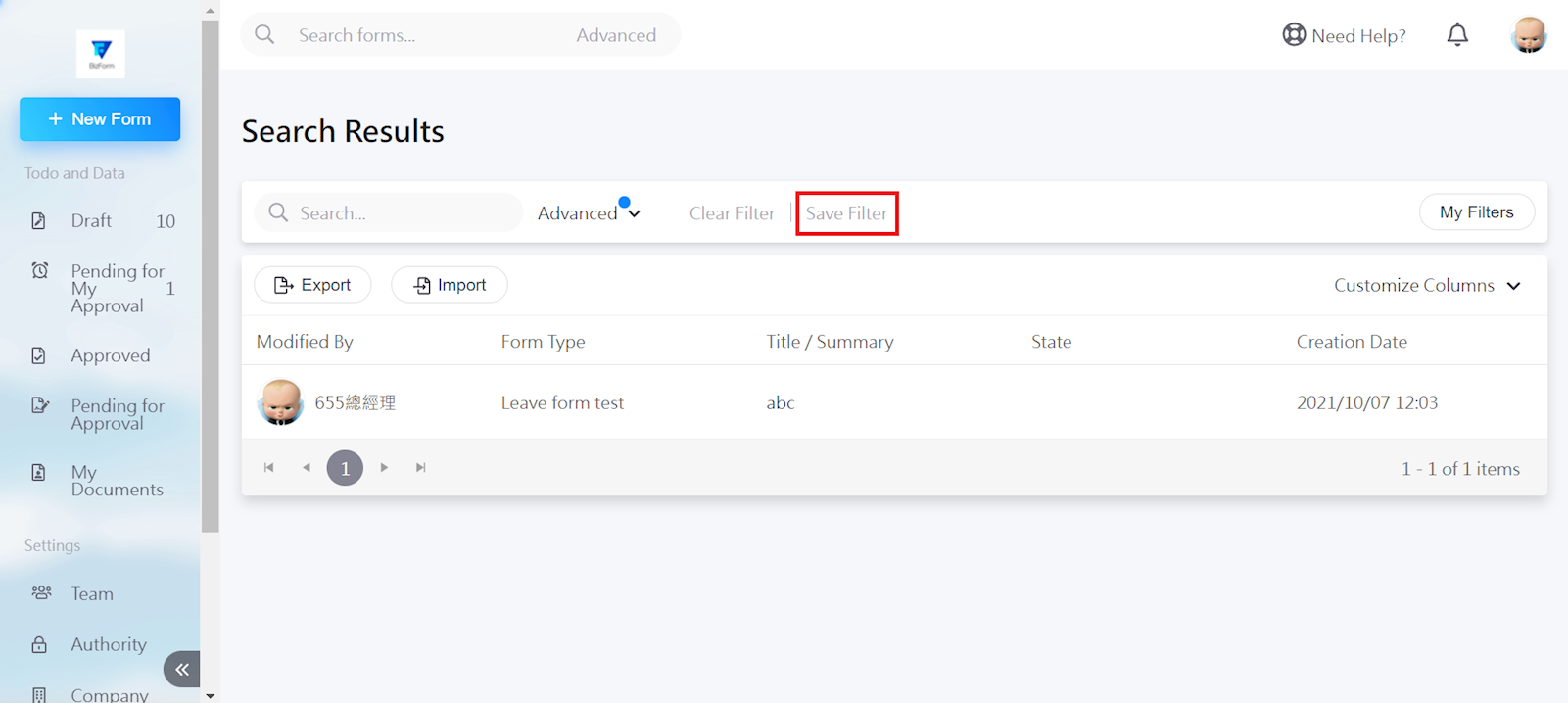1568x703 pixels.
Task: Click the Export button
Action: pos(312,285)
